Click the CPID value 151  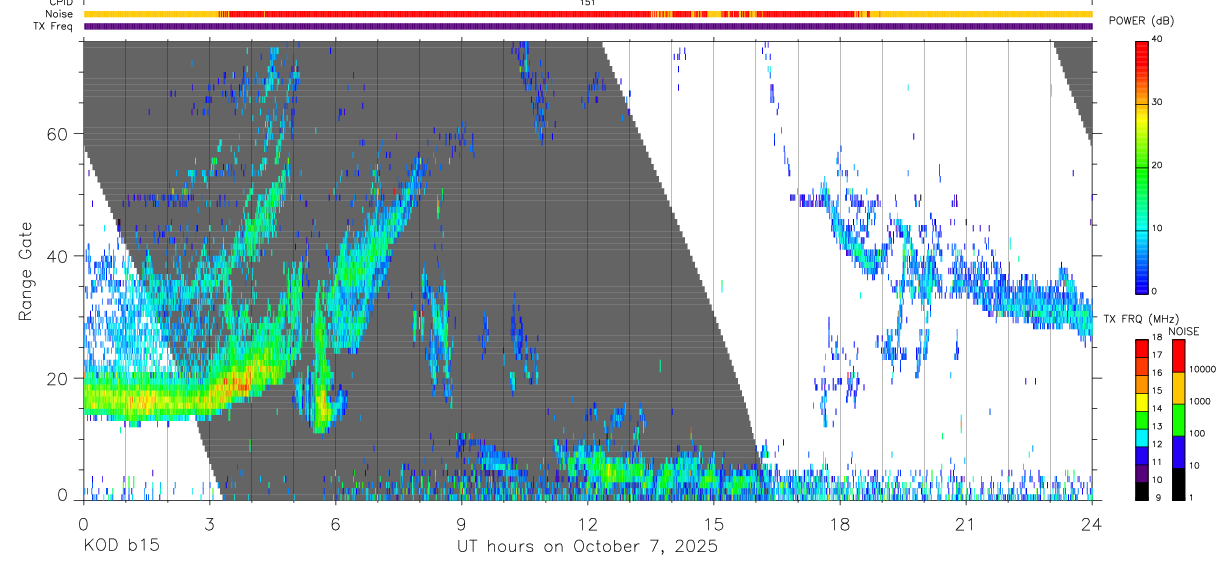(x=587, y=3)
